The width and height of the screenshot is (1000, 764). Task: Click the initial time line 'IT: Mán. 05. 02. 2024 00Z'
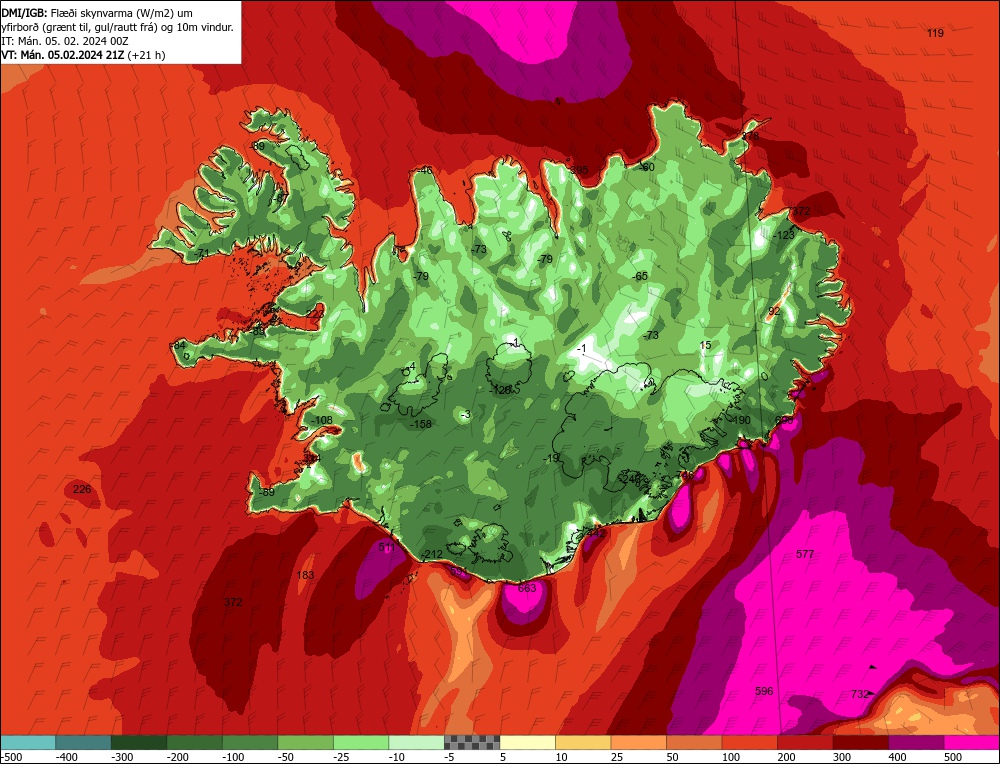[x=65, y=41]
